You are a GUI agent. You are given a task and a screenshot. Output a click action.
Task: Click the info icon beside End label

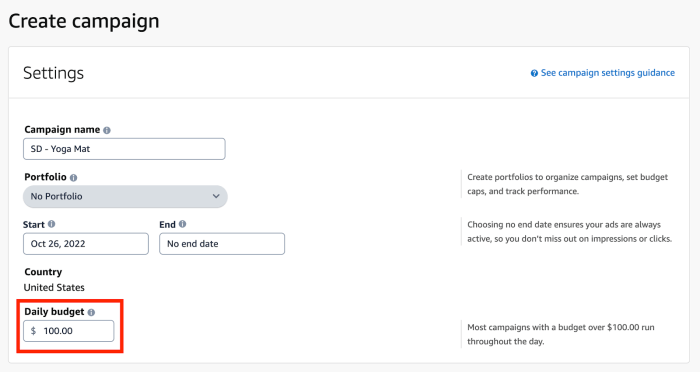[182, 224]
